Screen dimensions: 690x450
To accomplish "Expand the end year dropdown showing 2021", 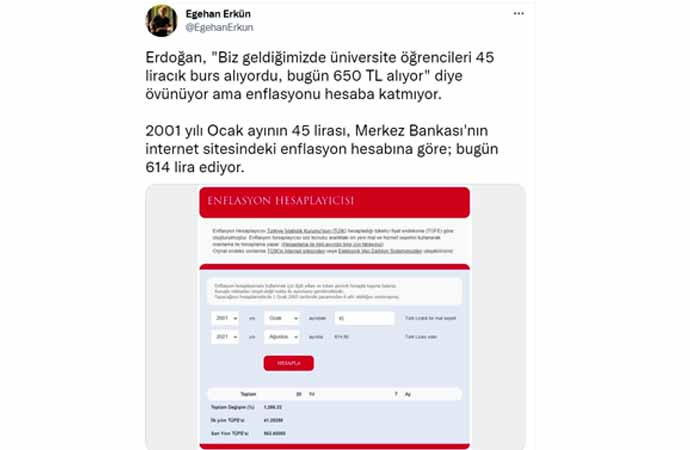I will click(x=225, y=337).
